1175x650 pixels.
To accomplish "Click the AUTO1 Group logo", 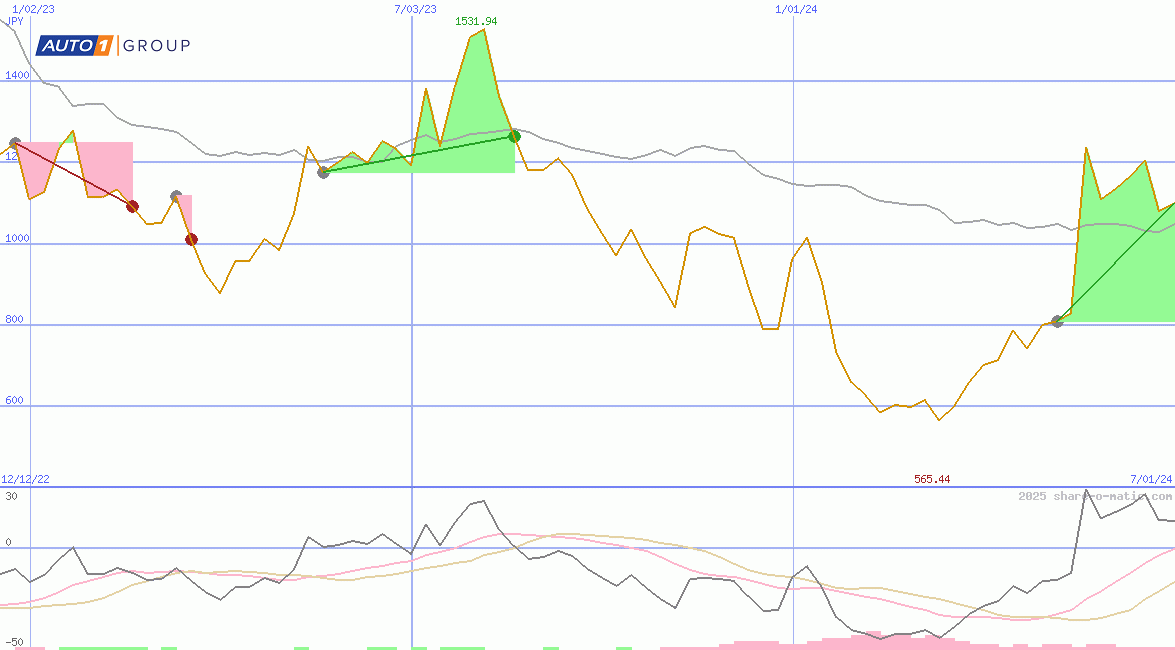I will coord(113,45).
